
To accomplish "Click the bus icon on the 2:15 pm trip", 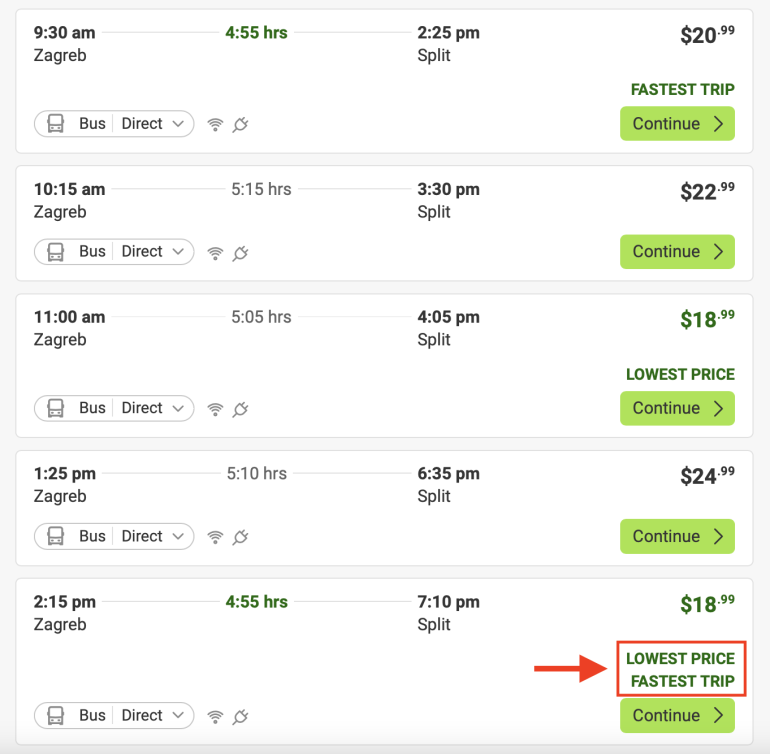I will click(56, 715).
